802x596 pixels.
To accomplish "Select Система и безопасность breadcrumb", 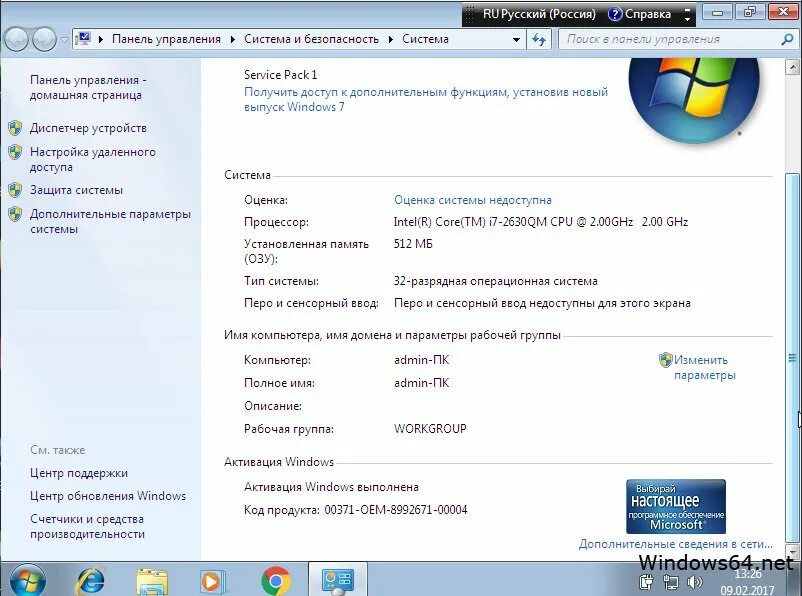I will 311,39.
